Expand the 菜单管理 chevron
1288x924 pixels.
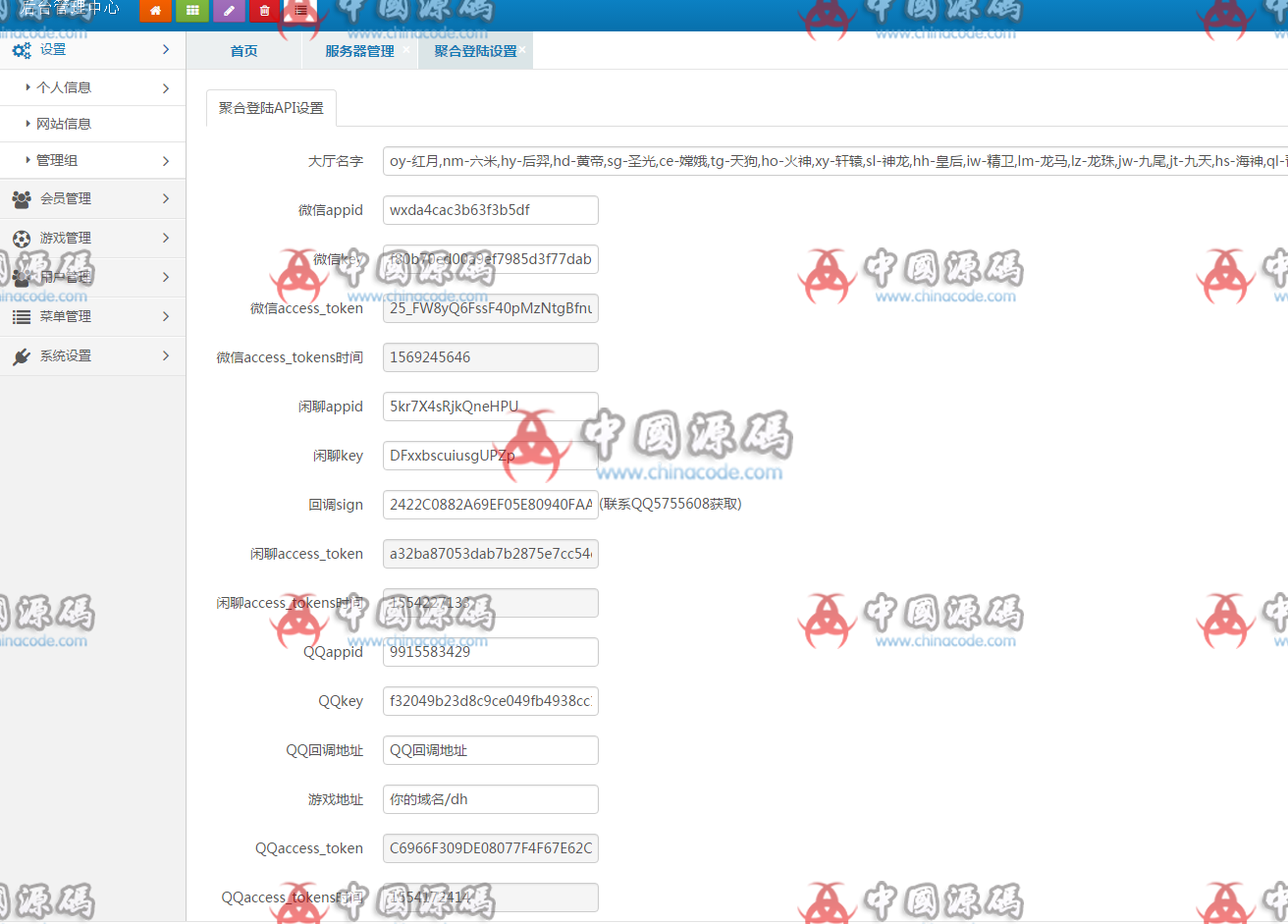click(166, 316)
